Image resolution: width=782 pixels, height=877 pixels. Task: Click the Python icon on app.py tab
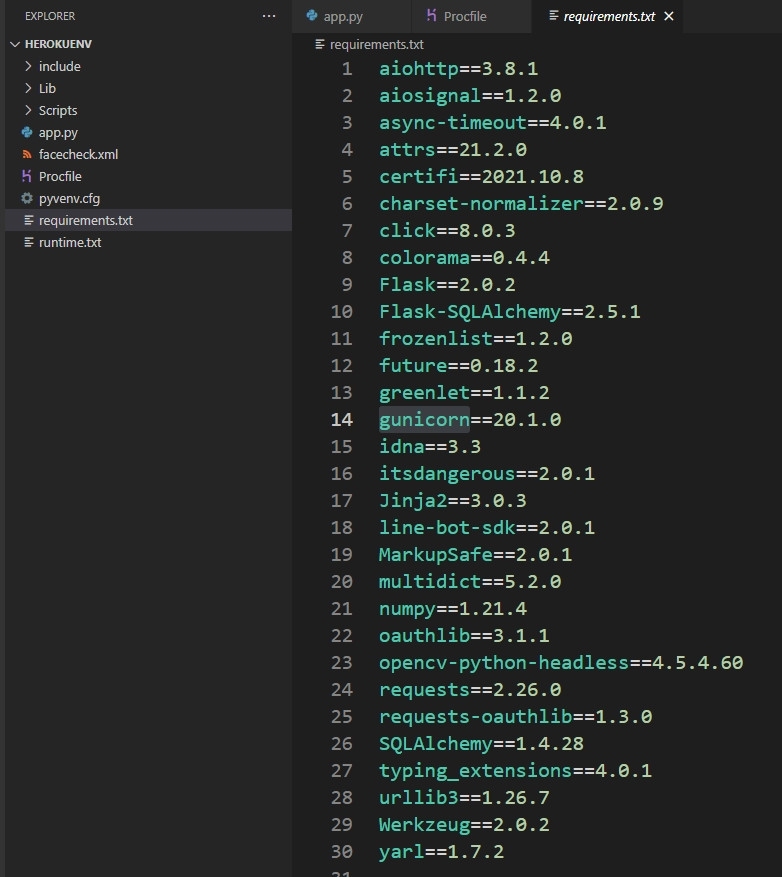[x=312, y=16]
